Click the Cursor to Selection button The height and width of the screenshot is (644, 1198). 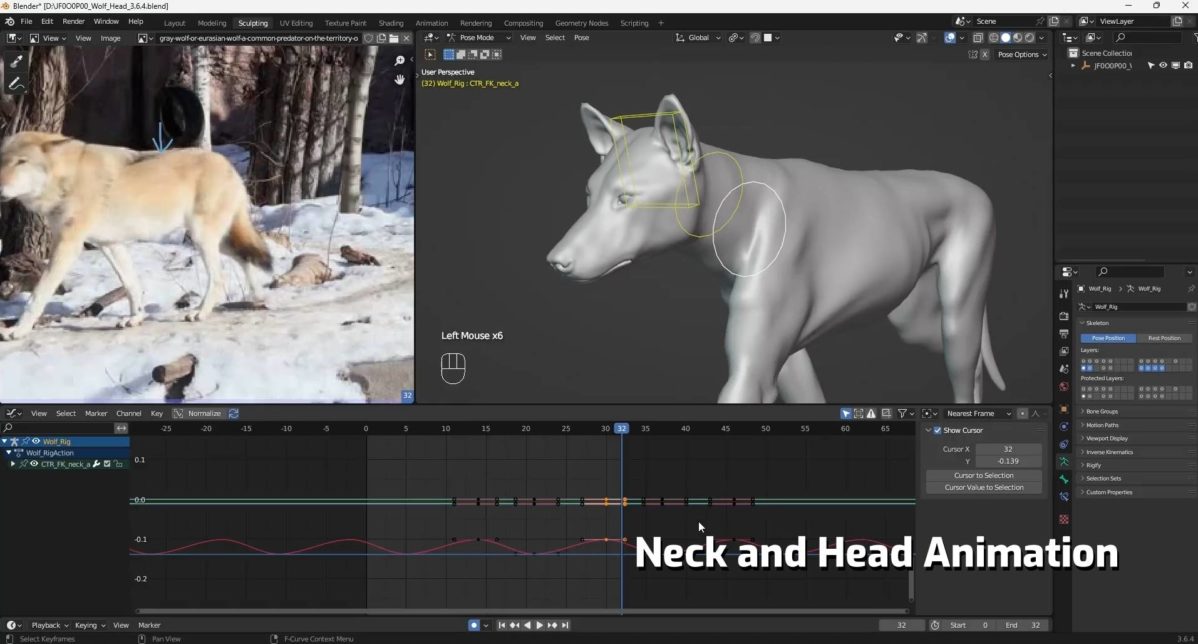983,475
